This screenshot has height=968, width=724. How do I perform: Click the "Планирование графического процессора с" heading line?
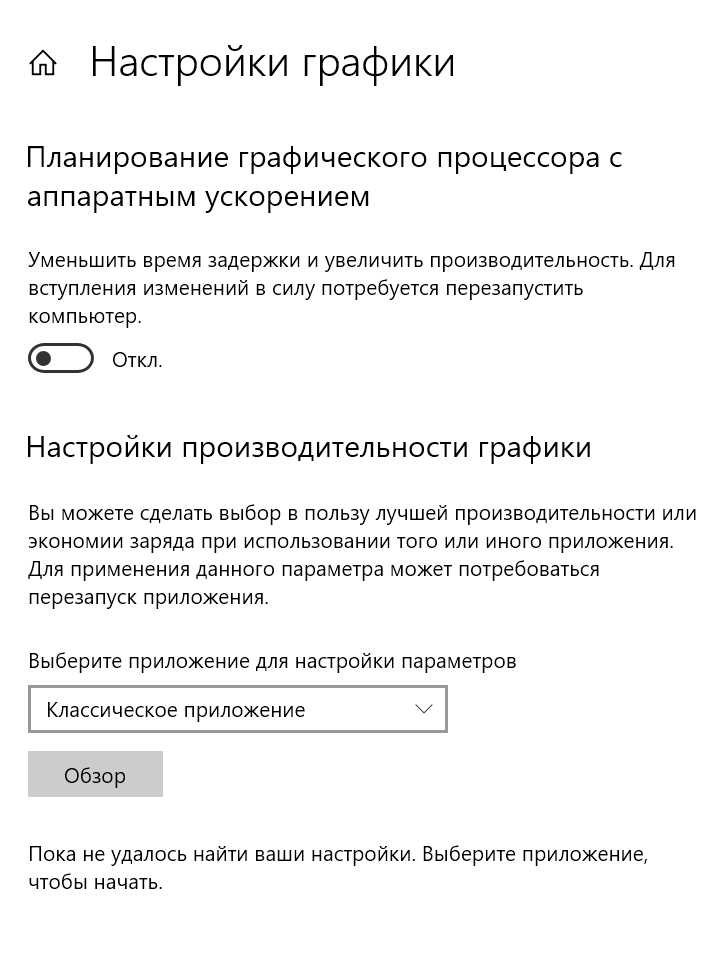pos(325,158)
